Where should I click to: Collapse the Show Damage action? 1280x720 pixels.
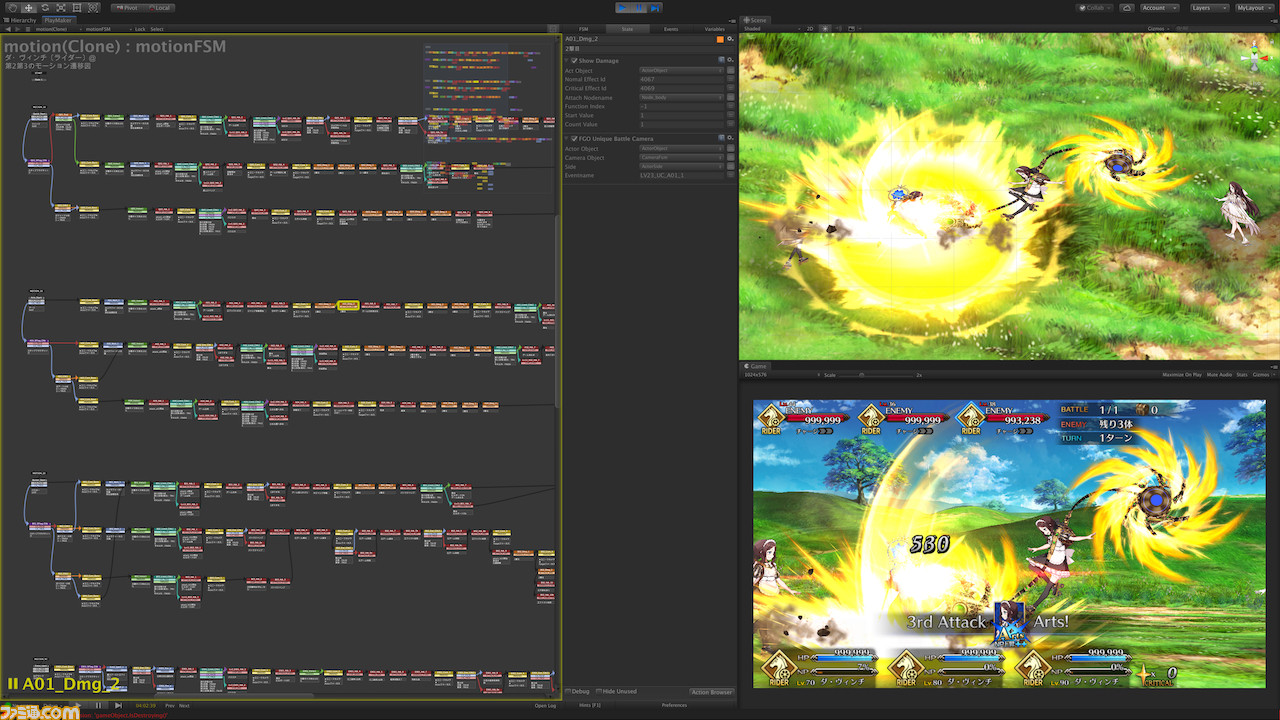tap(566, 61)
